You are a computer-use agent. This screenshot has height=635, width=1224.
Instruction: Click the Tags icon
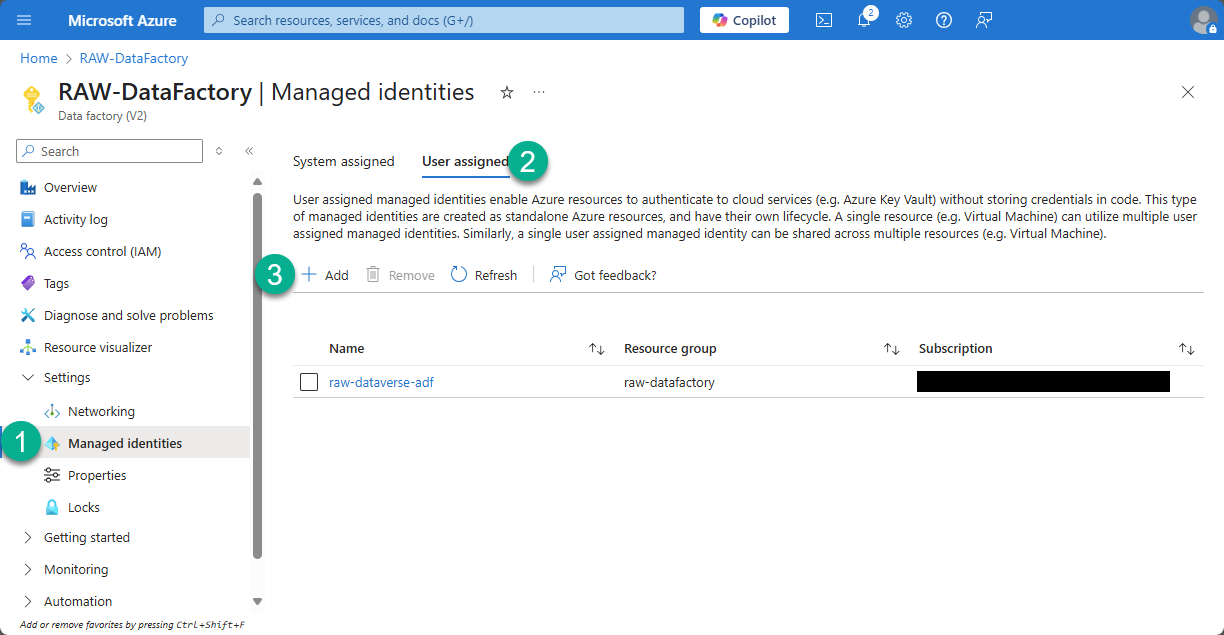click(x=28, y=283)
